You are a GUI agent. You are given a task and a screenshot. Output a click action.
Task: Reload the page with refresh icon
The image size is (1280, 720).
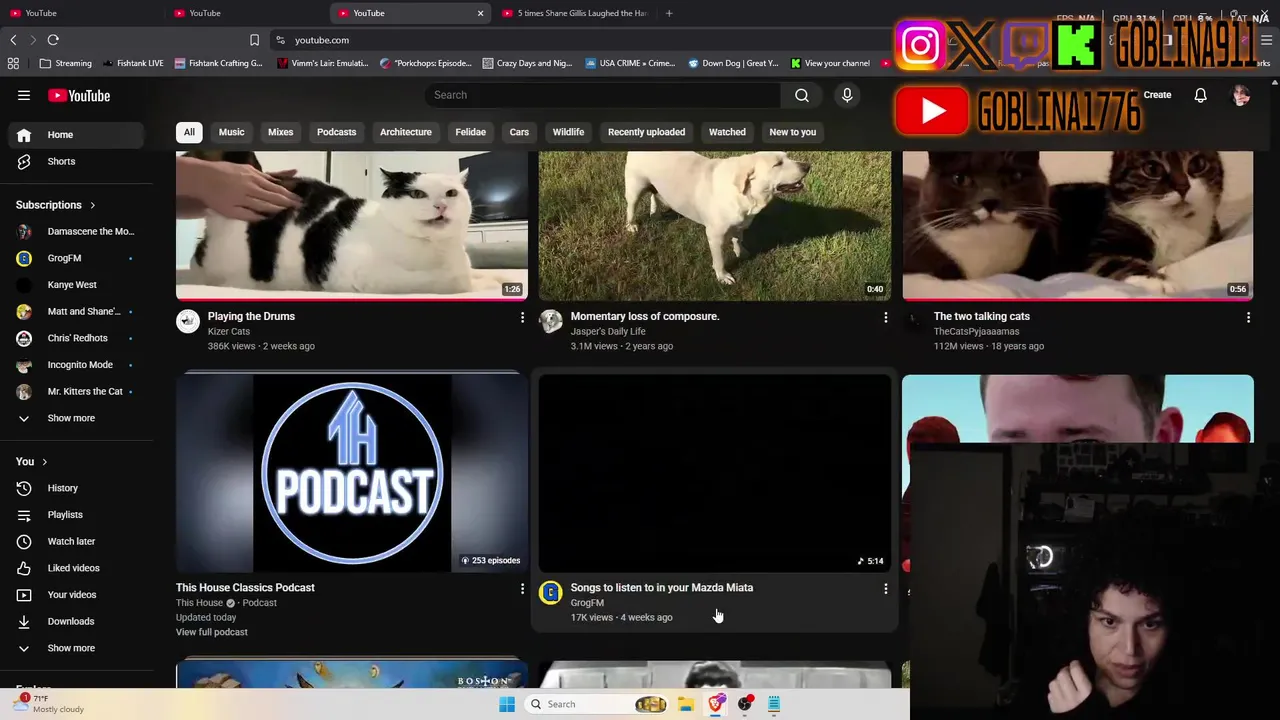[x=53, y=40]
